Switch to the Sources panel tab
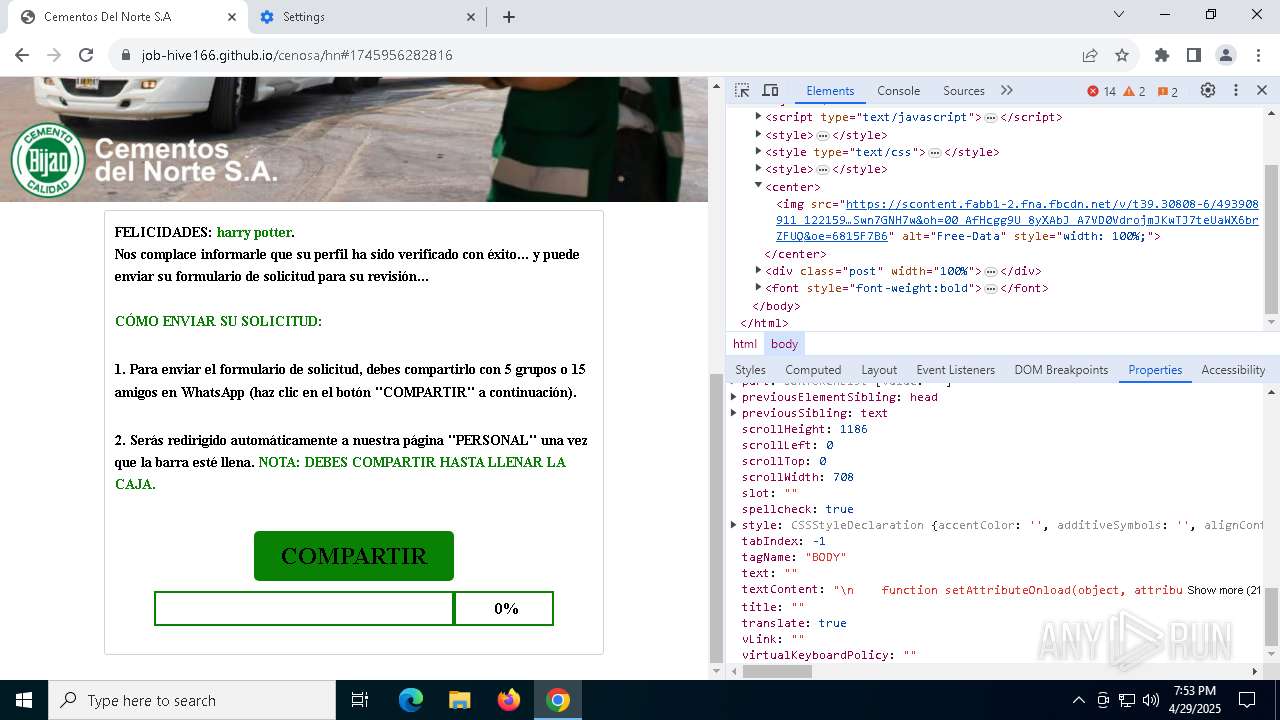This screenshot has height=720, width=1280. 964,91
